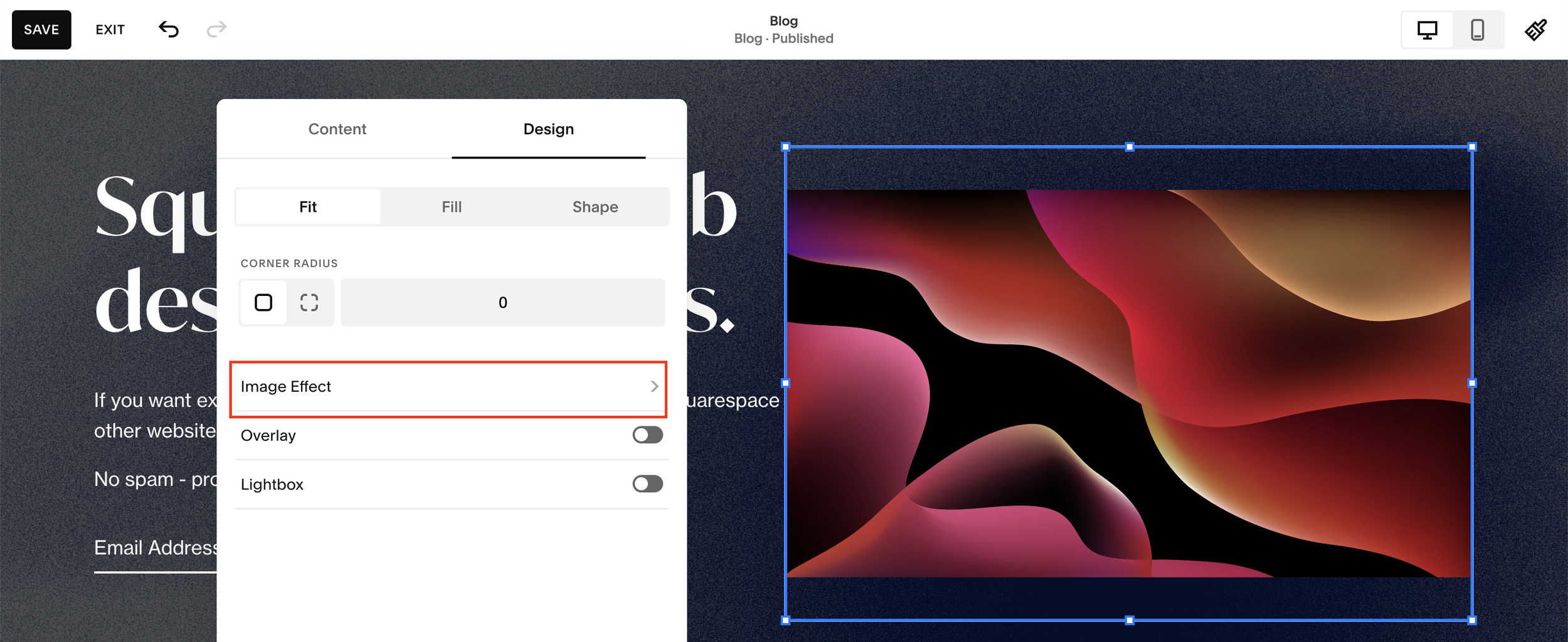Open site styles paintbrush icon

pos(1536,29)
